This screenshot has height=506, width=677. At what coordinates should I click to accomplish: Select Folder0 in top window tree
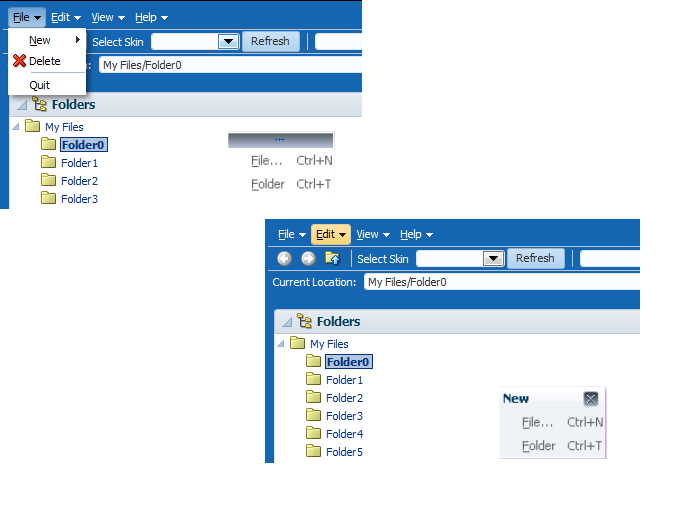(x=83, y=145)
